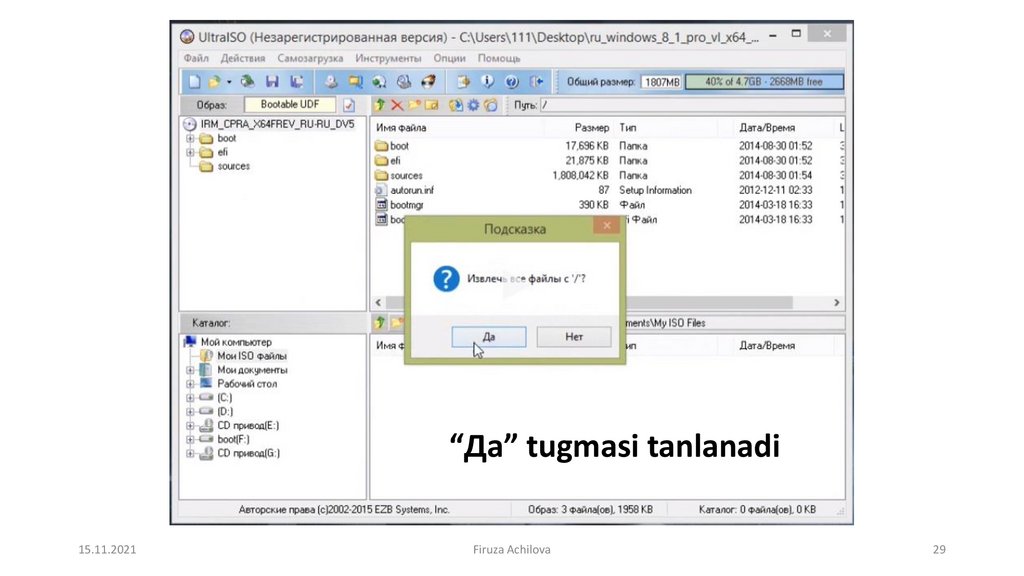1024x576 pixels.
Task: Sort by Имя файла column header
Action: [x=401, y=128]
